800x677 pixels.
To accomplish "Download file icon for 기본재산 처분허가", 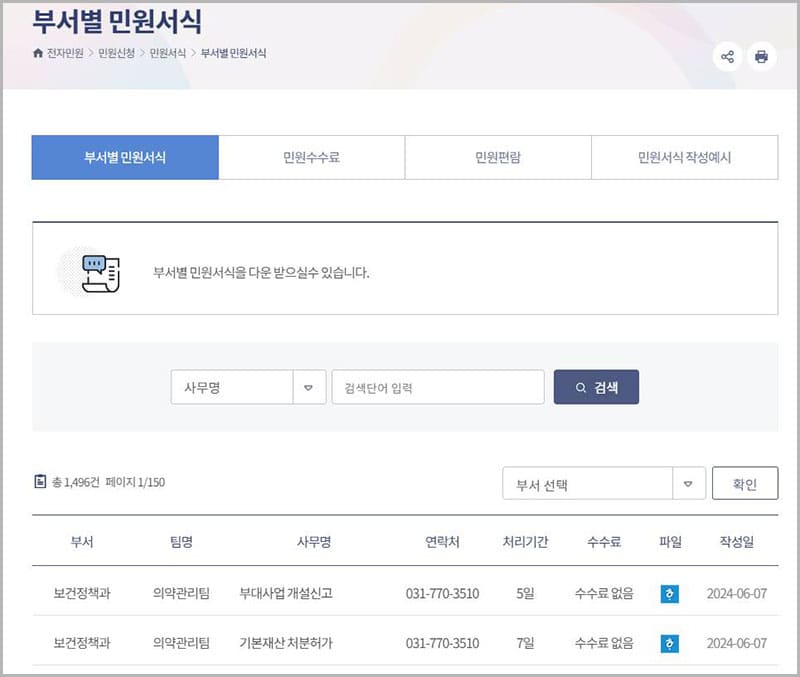I will (x=669, y=643).
